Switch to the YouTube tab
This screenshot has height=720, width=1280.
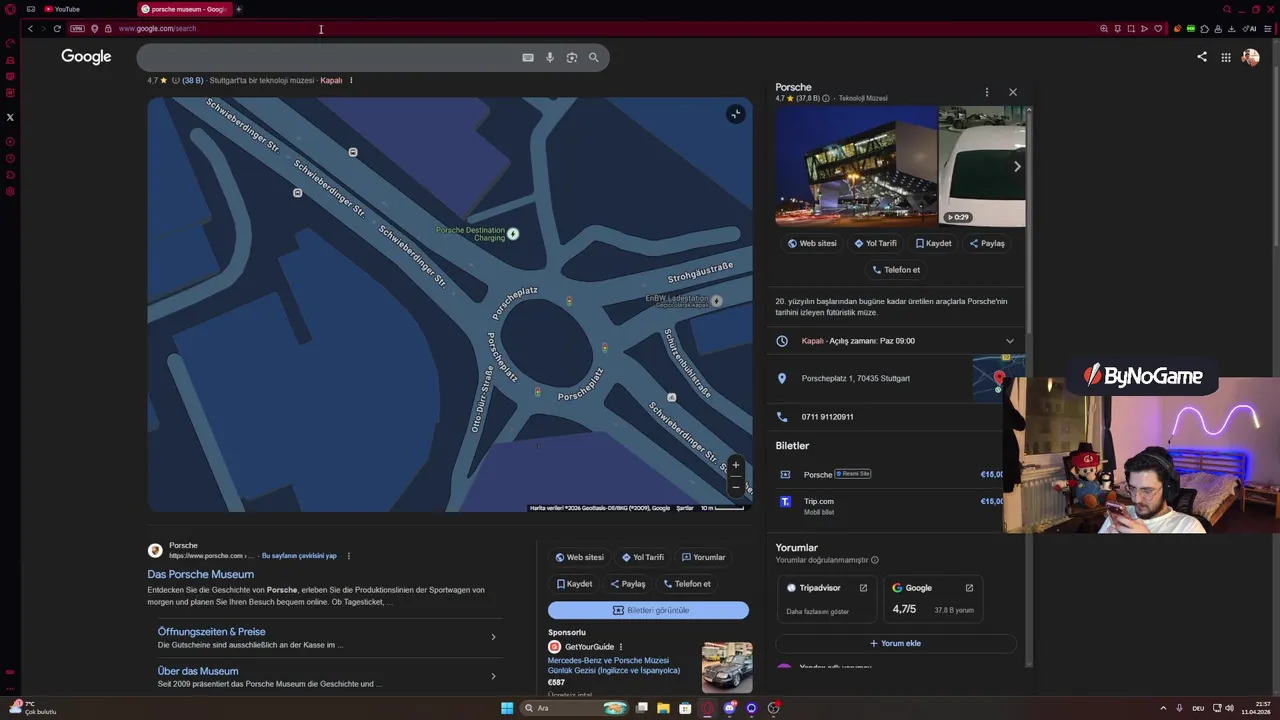pyautogui.click(x=62, y=9)
